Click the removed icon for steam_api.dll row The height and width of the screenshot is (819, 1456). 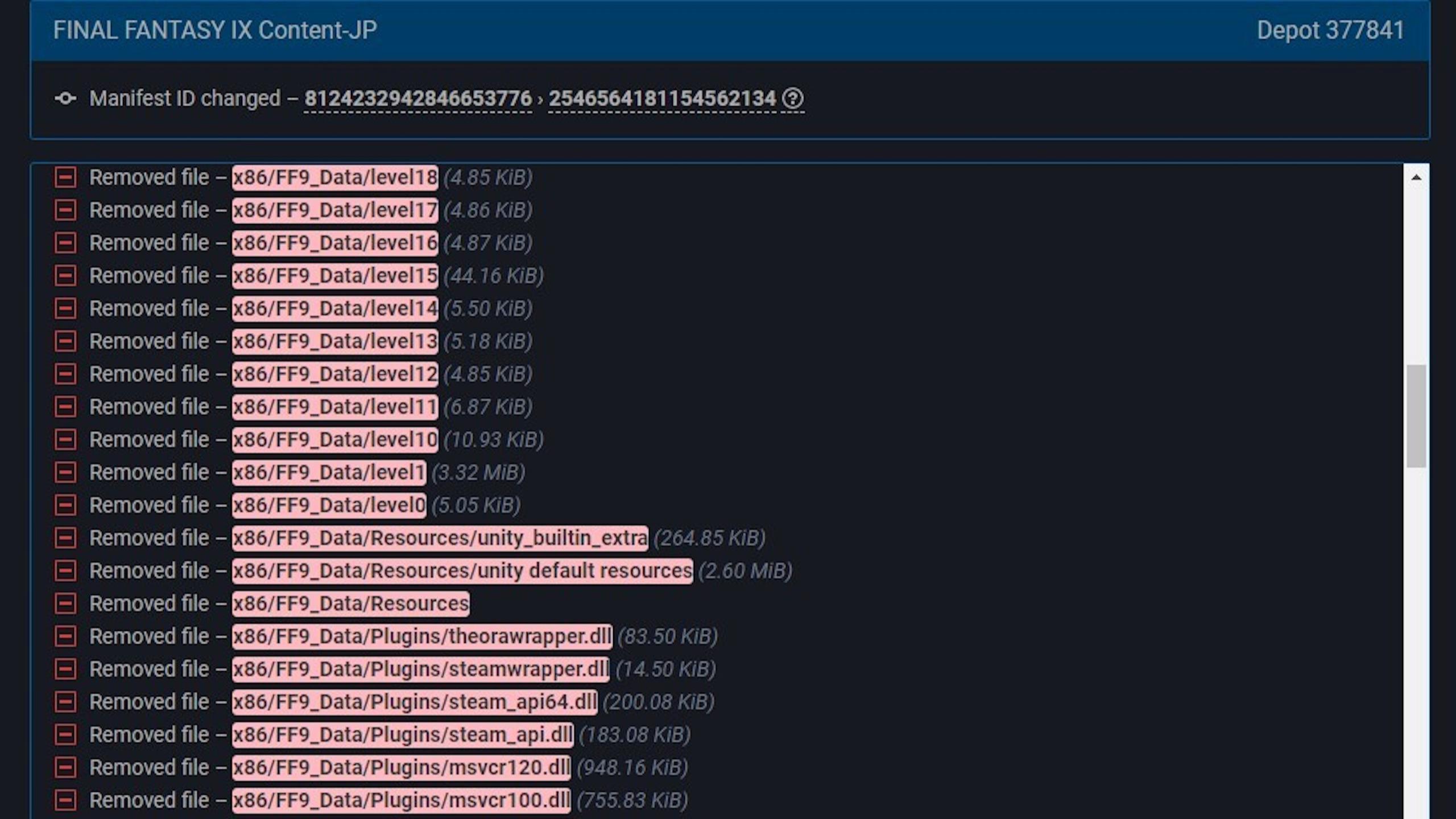65,735
